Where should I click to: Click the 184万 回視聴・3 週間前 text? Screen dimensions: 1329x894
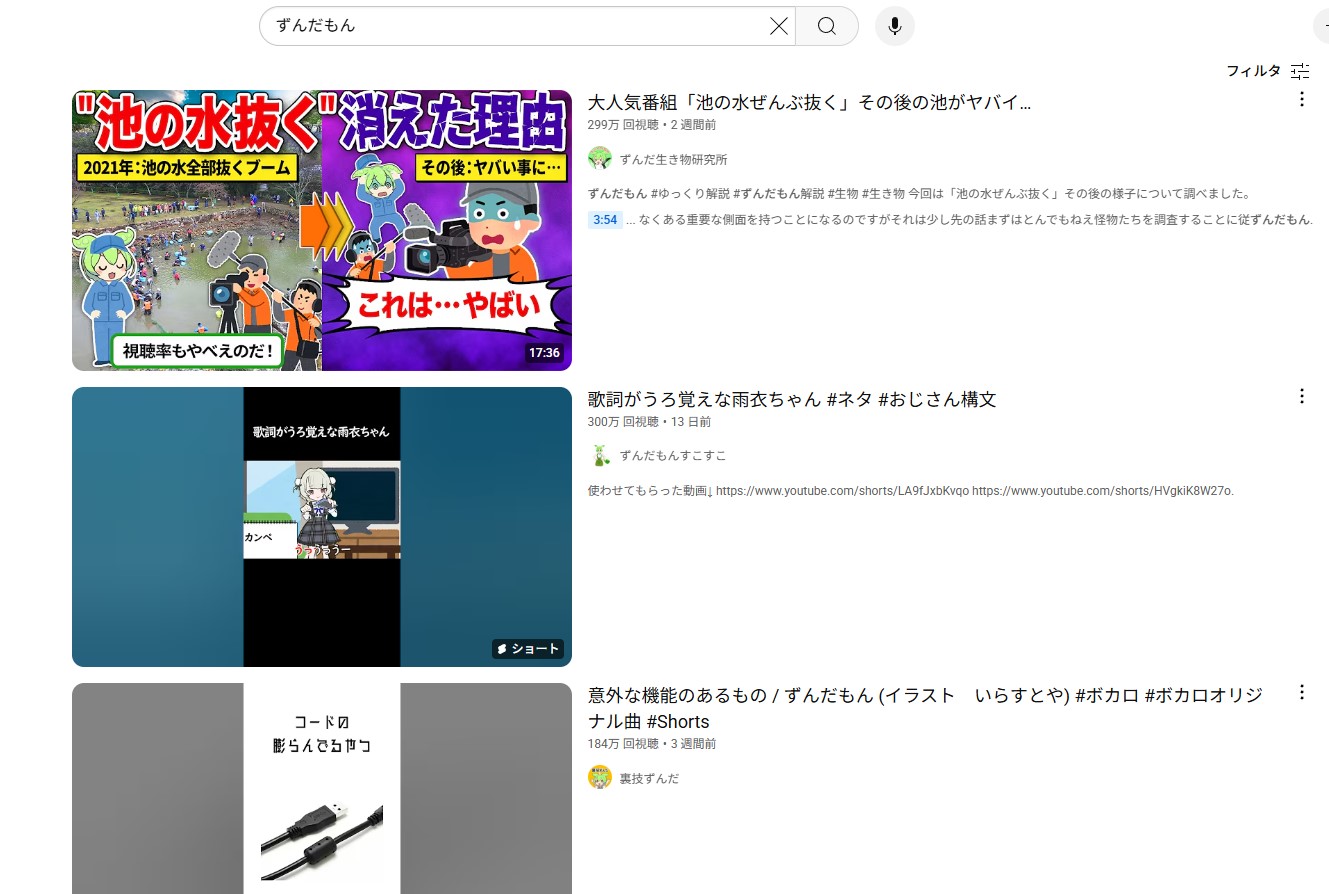[652, 744]
